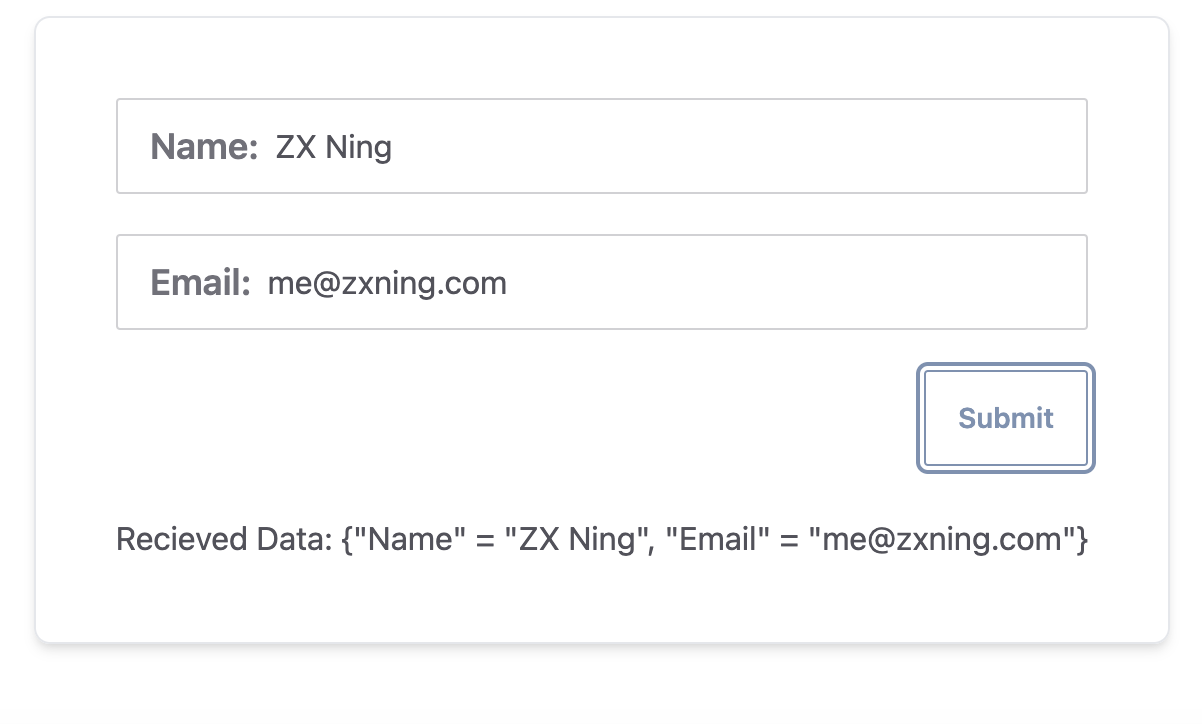
Task: Click the Recieved Data output text
Action: click(602, 540)
